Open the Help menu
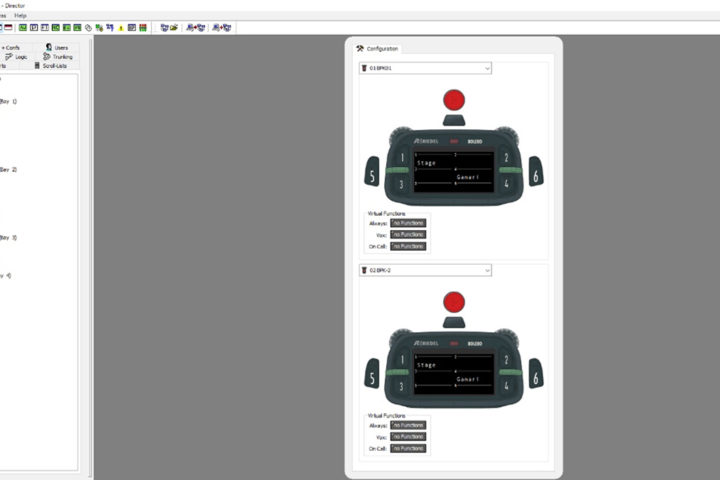The height and width of the screenshot is (480, 720). tap(20, 16)
